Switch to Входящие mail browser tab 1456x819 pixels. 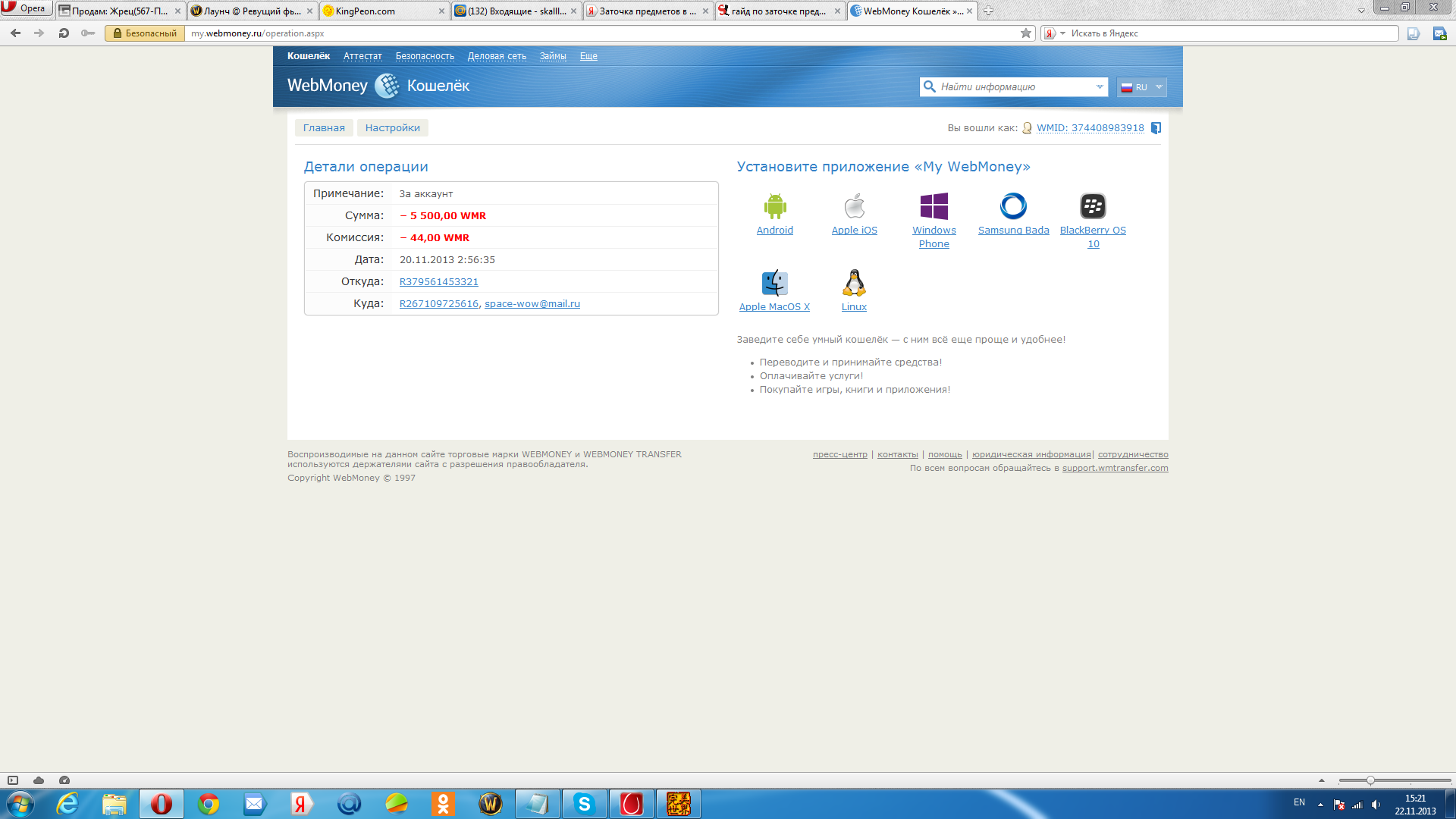[516, 11]
